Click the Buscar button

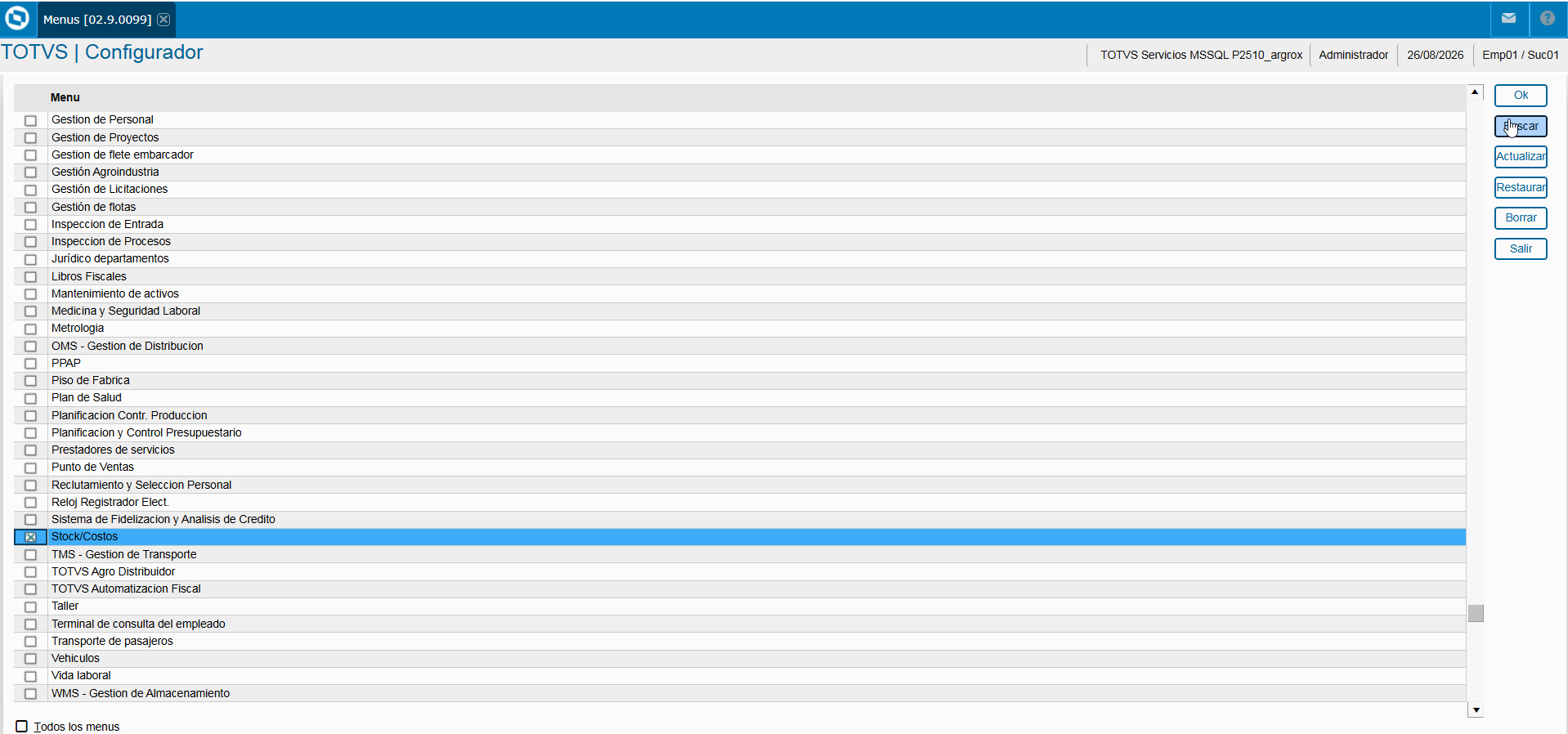(1521, 126)
